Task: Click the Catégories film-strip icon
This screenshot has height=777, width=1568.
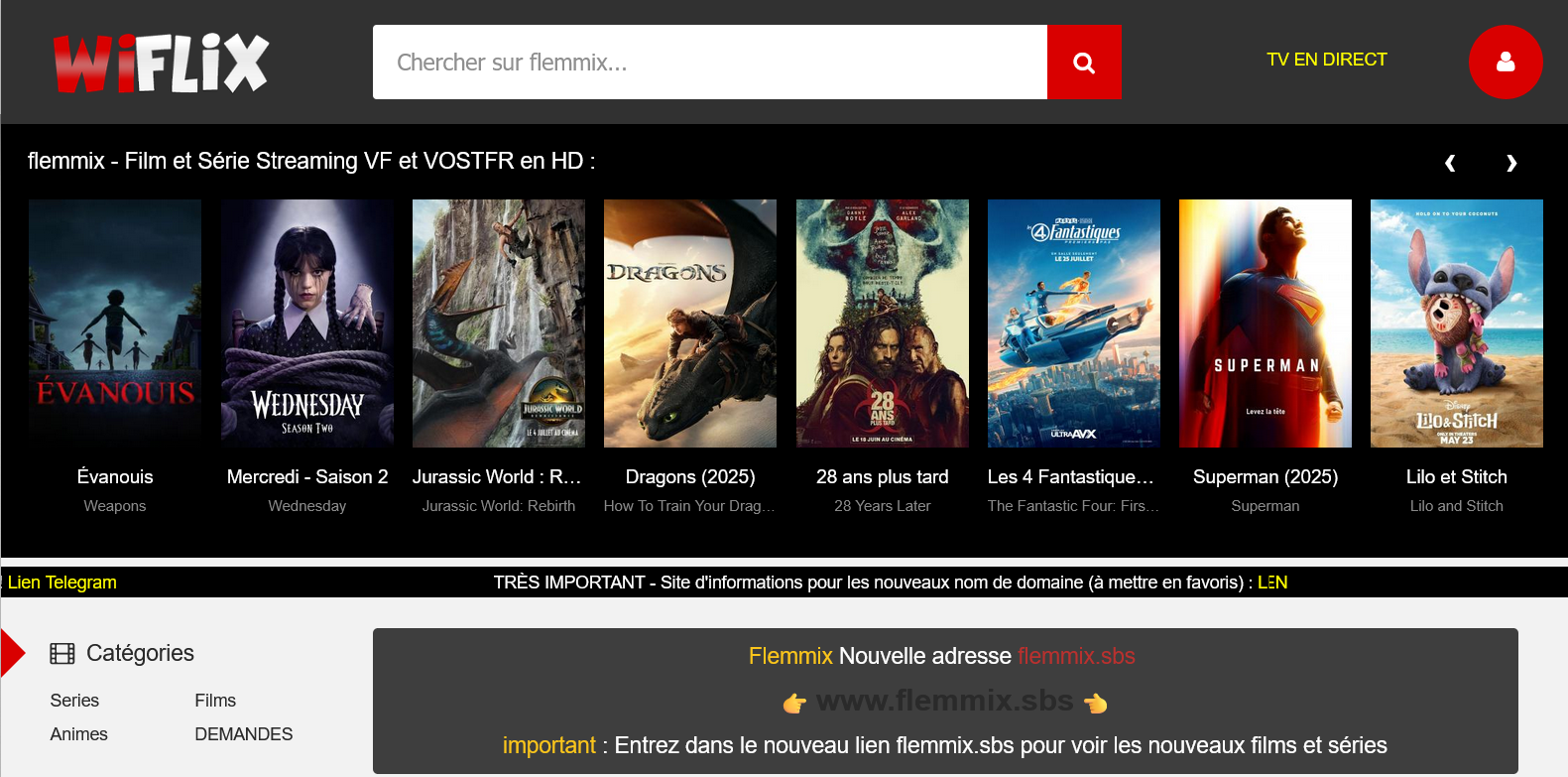Action: coord(62,653)
